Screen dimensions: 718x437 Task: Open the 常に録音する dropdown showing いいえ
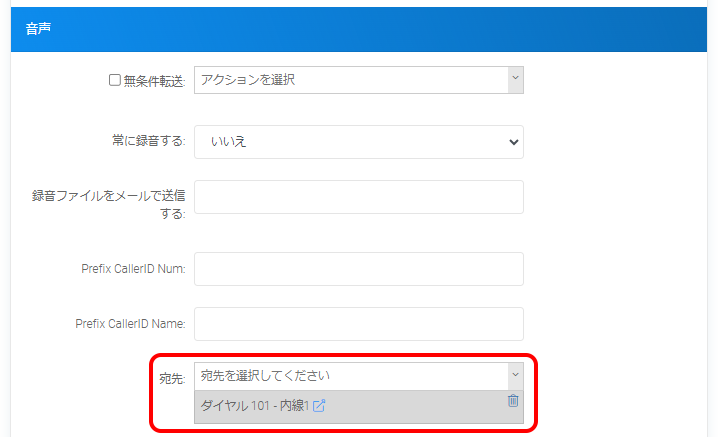tap(358, 142)
